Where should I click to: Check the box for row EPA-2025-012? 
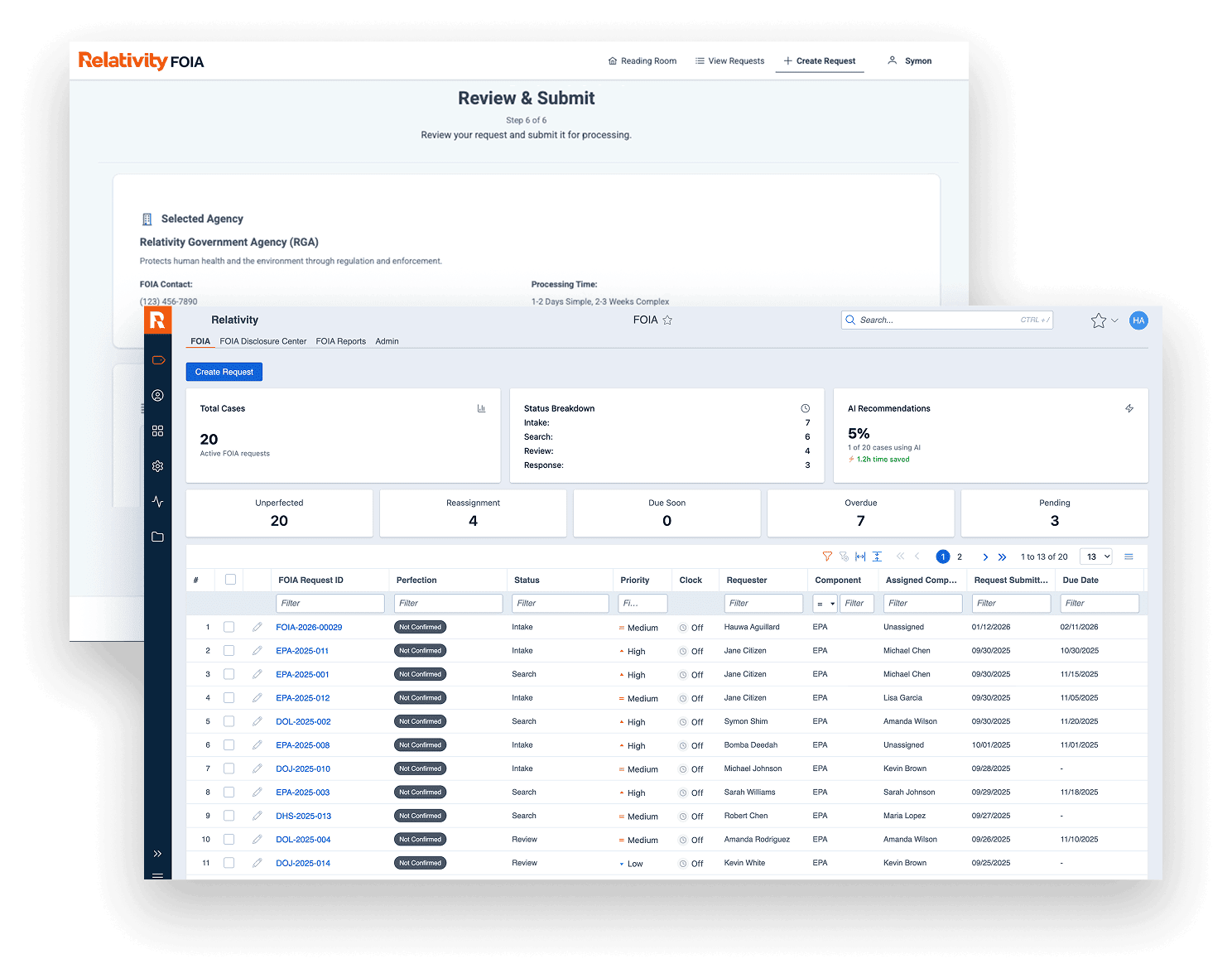pyautogui.click(x=229, y=698)
